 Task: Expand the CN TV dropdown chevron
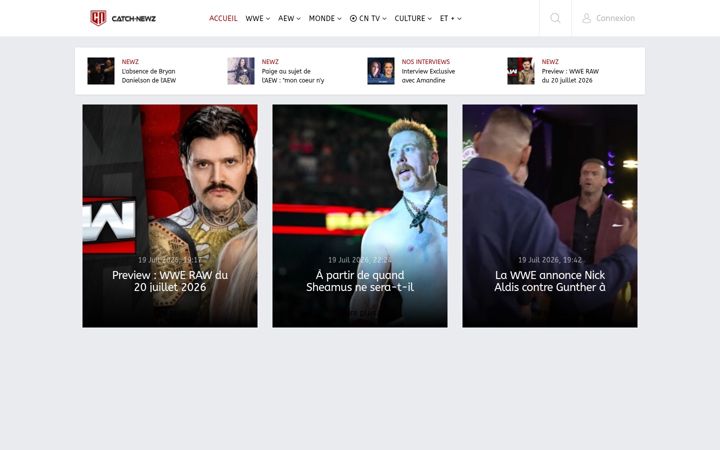click(384, 19)
